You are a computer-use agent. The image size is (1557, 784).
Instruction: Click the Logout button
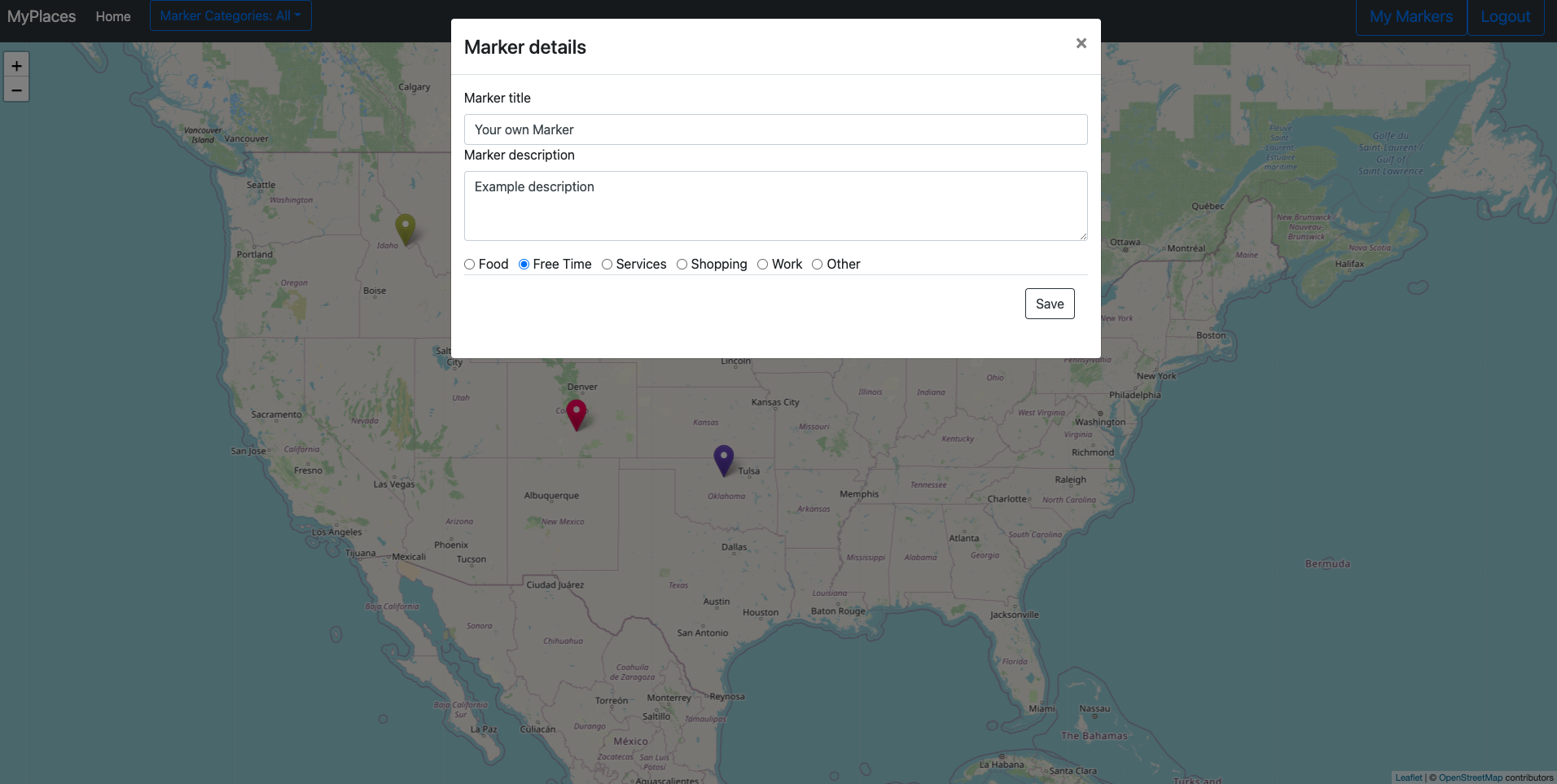[1506, 16]
